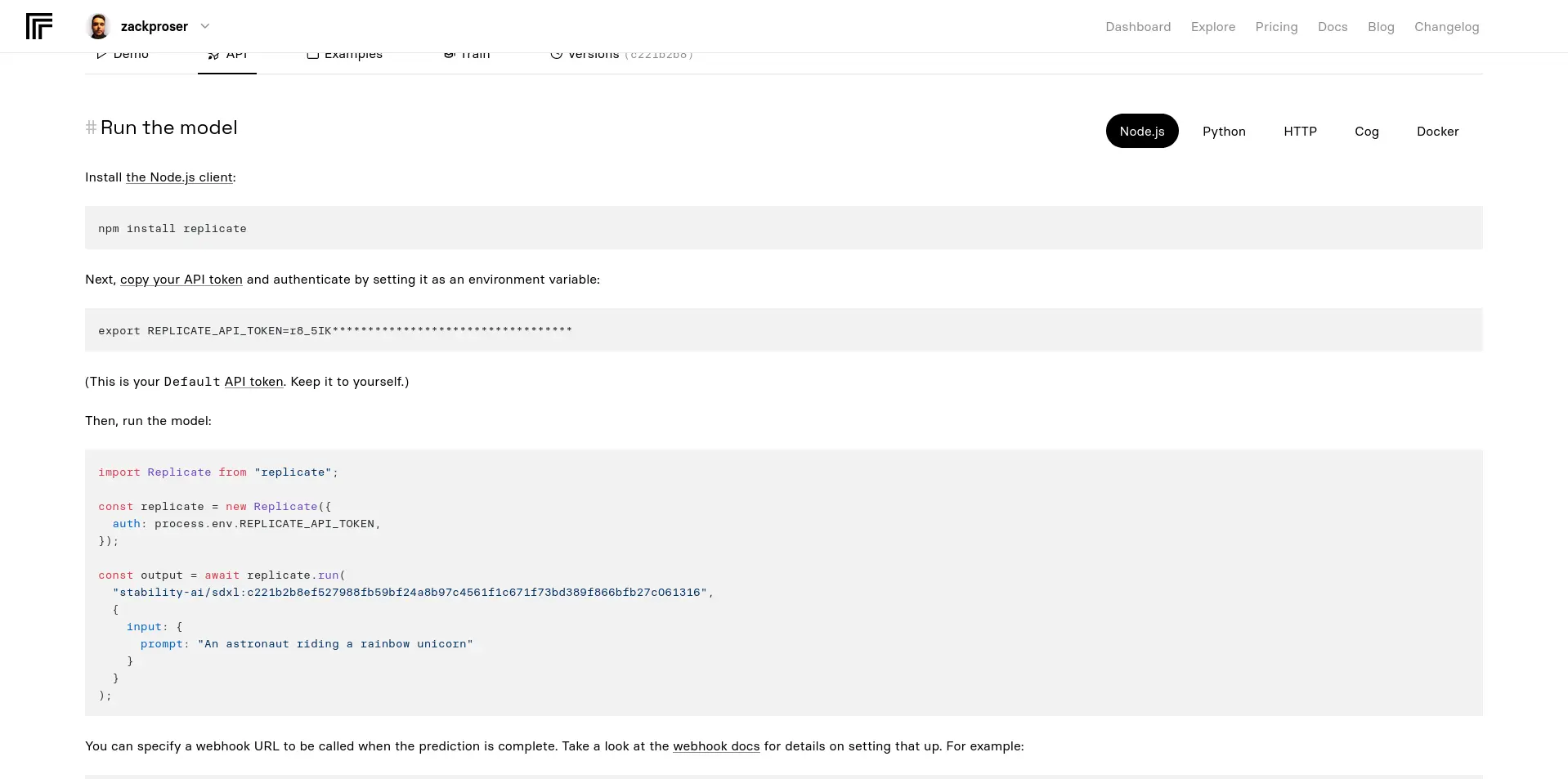The width and height of the screenshot is (1568, 779).
Task: Click the Train tab icon
Action: tap(449, 53)
